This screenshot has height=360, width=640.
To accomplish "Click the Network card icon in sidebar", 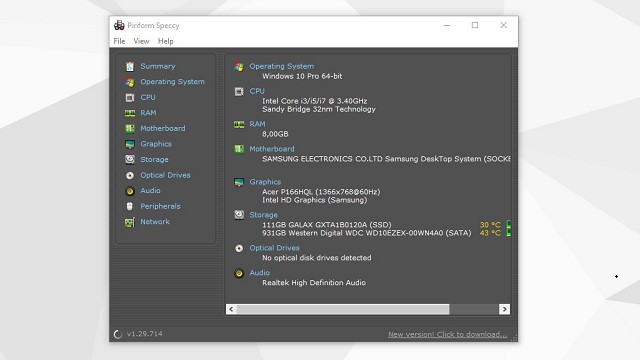I will [x=130, y=222].
